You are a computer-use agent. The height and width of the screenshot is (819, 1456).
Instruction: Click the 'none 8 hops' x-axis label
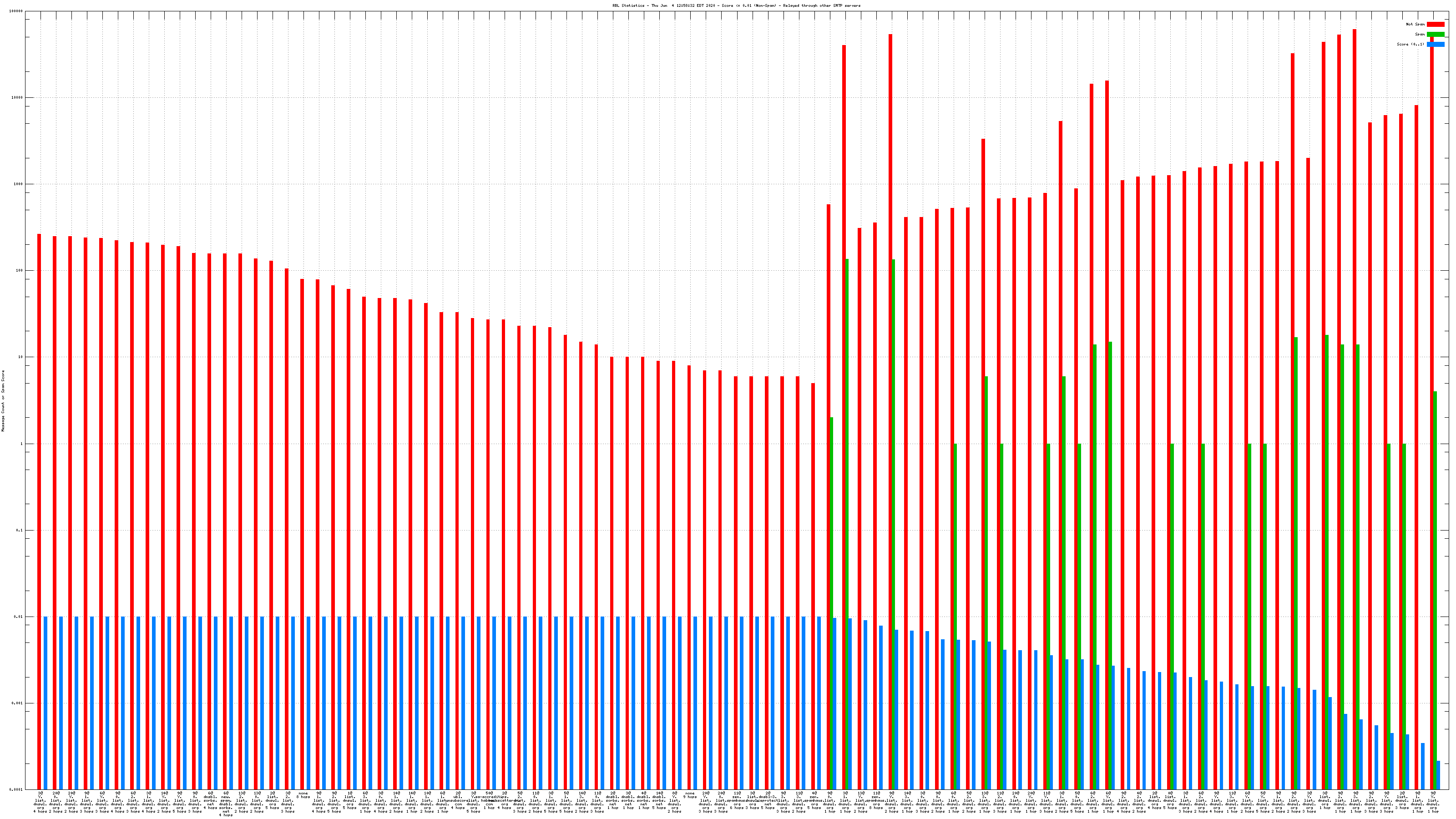pos(303,795)
